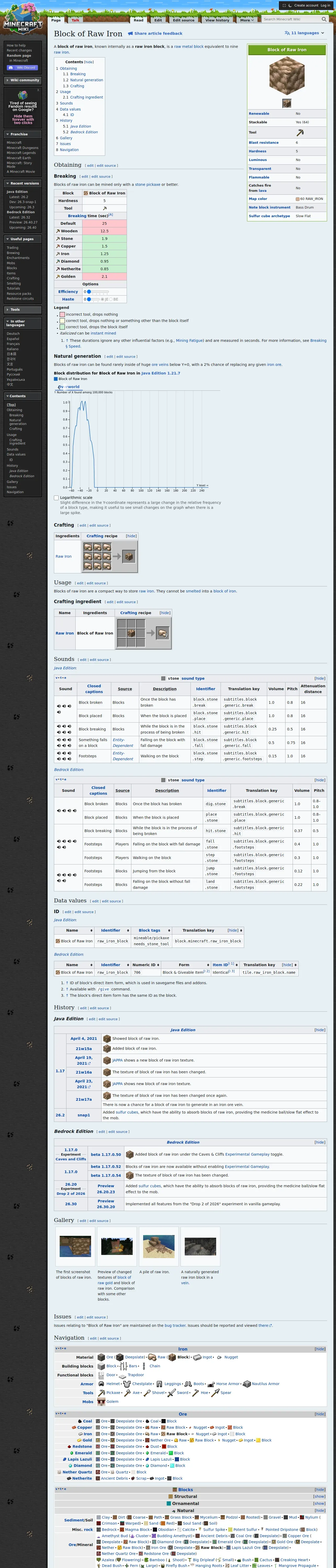The height and width of the screenshot is (1568, 336).
Task: Hide the Iron navigation box
Action: click(320, 1349)
